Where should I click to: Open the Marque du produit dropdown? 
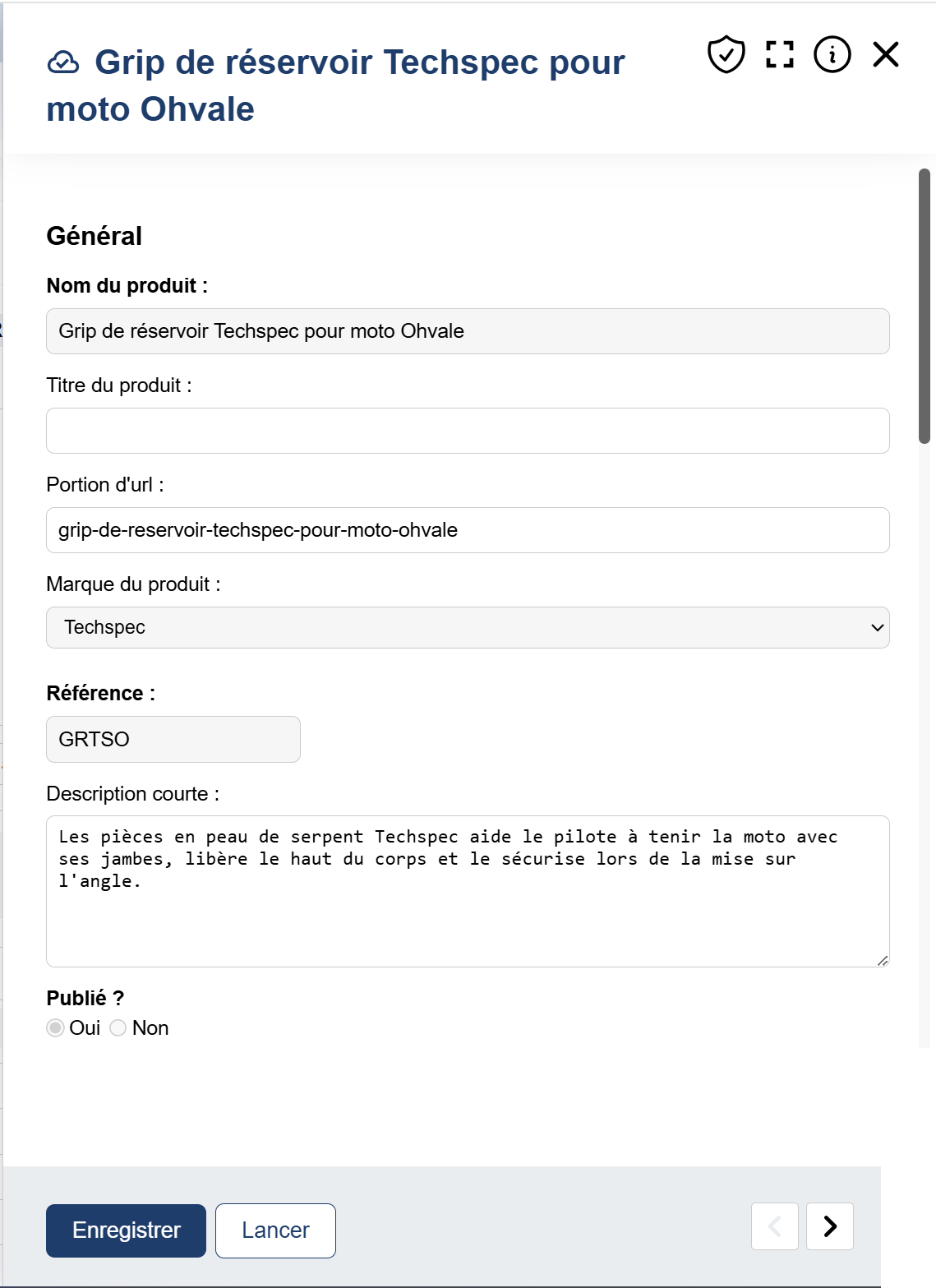tap(467, 628)
